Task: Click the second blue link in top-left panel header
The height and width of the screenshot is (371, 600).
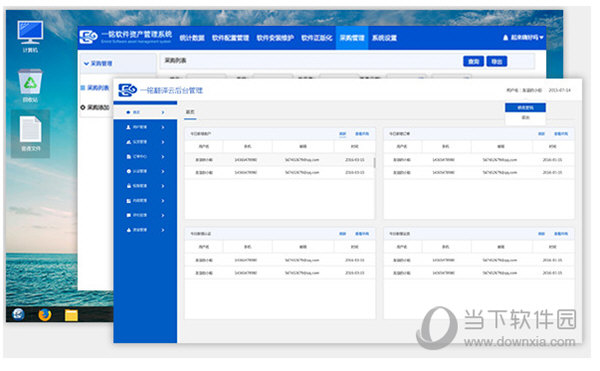Action: click(362, 134)
